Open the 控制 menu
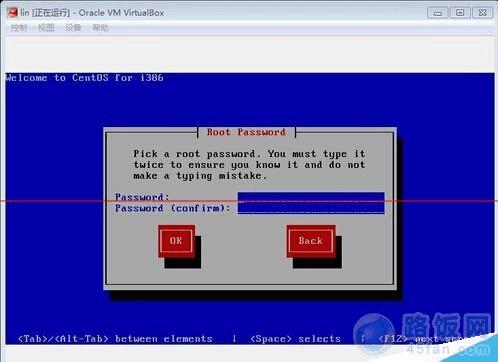This screenshot has width=498, height=362. (x=19, y=28)
